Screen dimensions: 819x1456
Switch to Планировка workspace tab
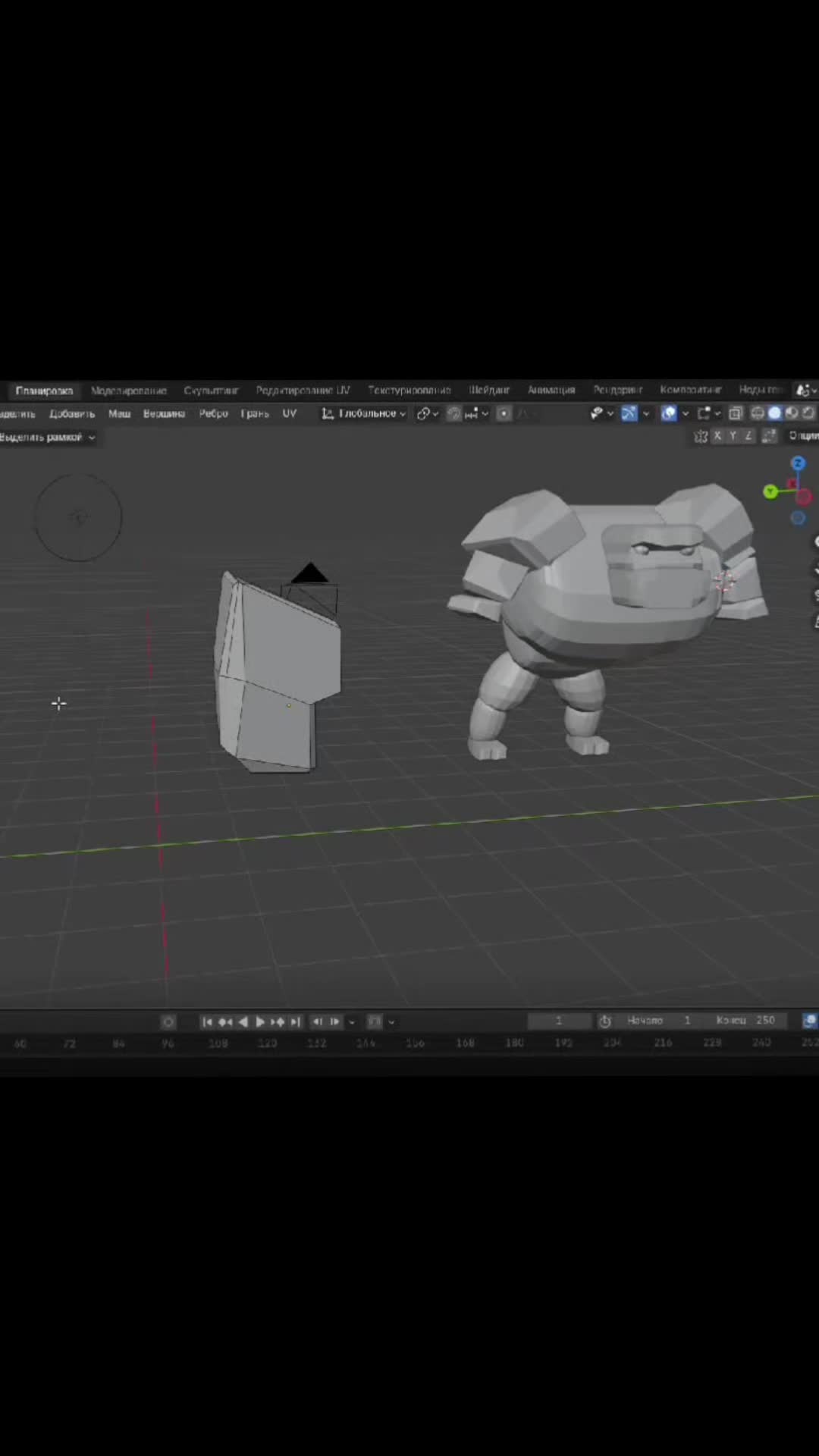pos(44,391)
